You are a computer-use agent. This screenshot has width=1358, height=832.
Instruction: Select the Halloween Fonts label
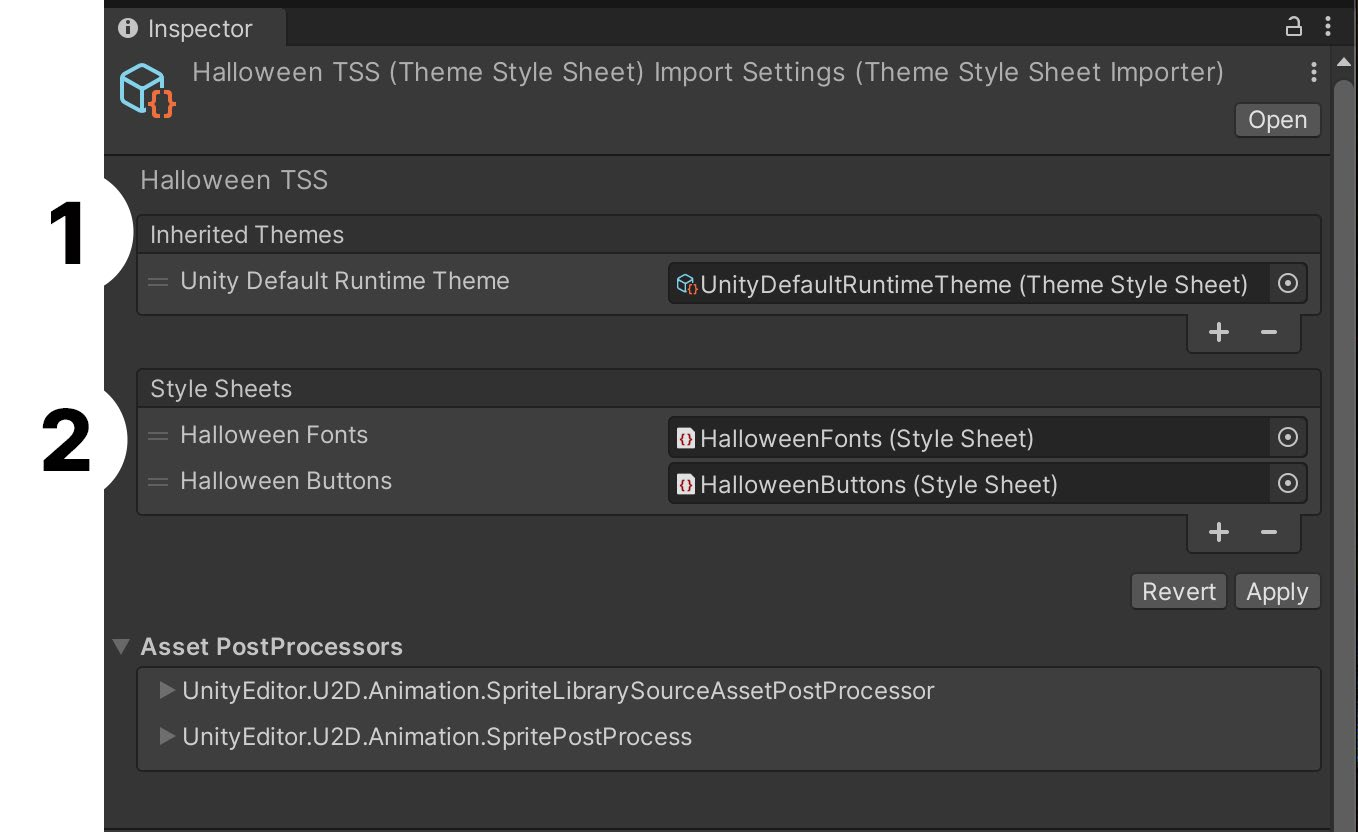point(274,435)
